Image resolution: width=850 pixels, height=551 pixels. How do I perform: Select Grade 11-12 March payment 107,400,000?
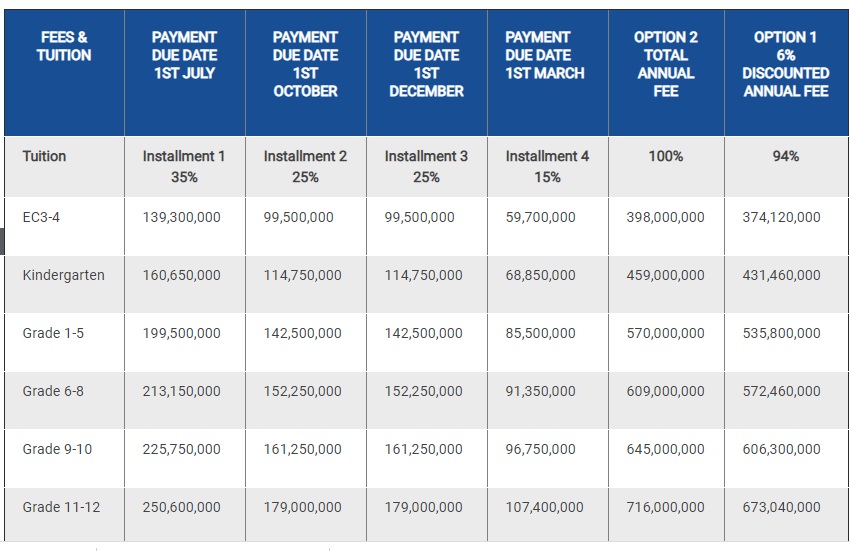pos(544,507)
